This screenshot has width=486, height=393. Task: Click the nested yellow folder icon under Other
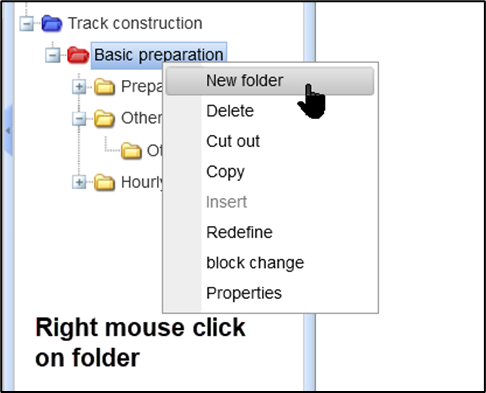(x=131, y=151)
